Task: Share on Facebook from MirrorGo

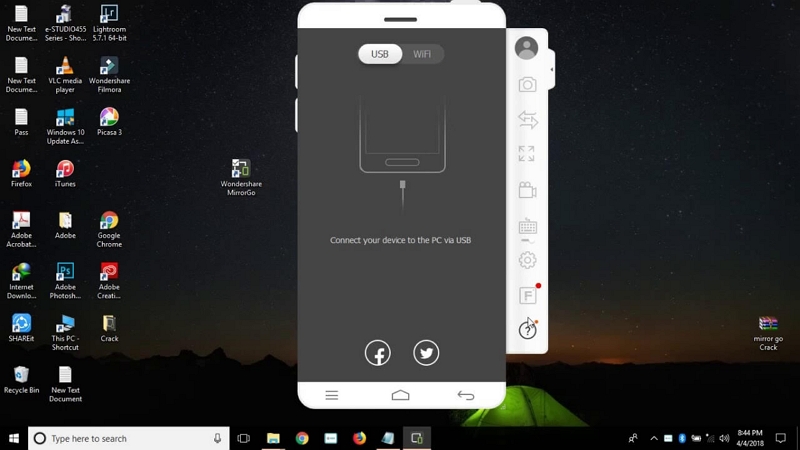Action: [378, 353]
